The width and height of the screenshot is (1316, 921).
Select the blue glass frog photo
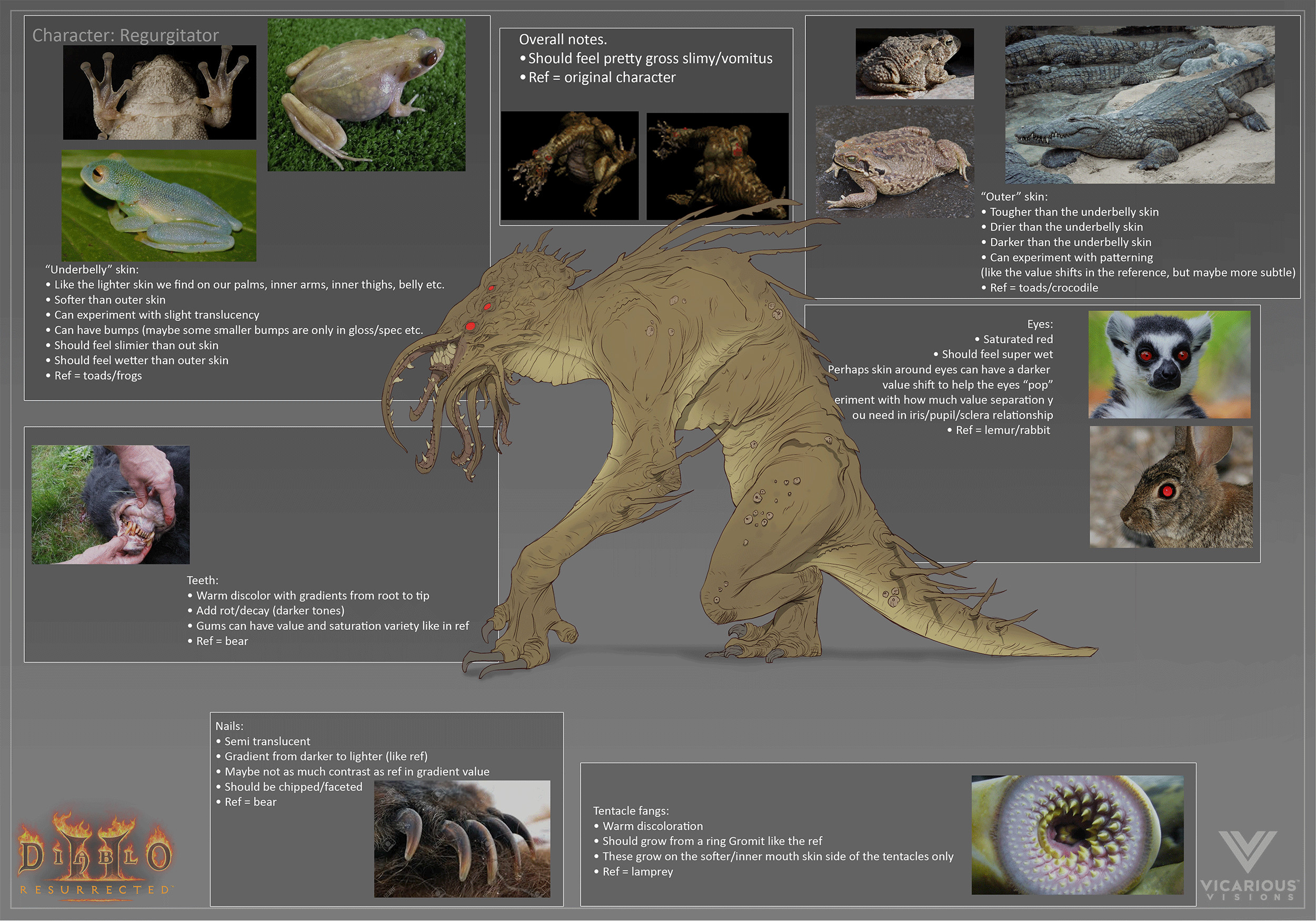[159, 206]
